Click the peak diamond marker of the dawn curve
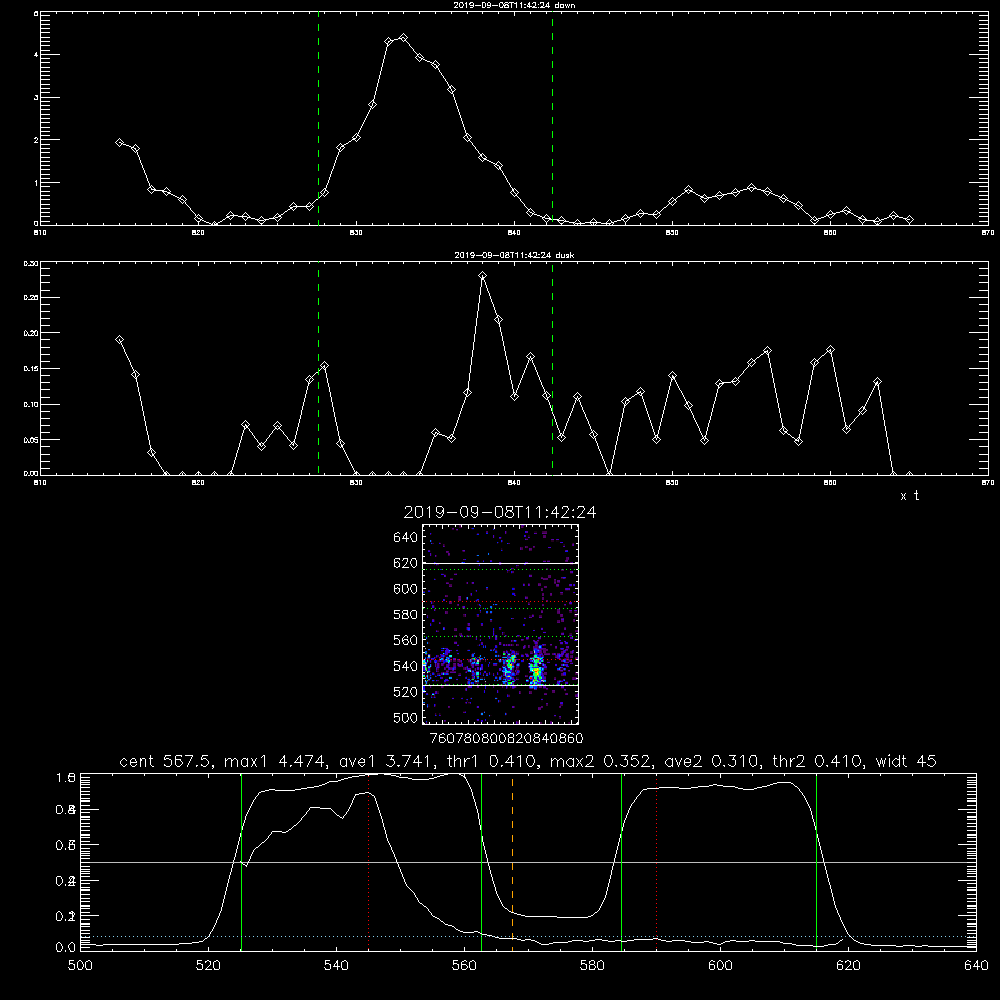Viewport: 1000px width, 1000px height. [403, 38]
